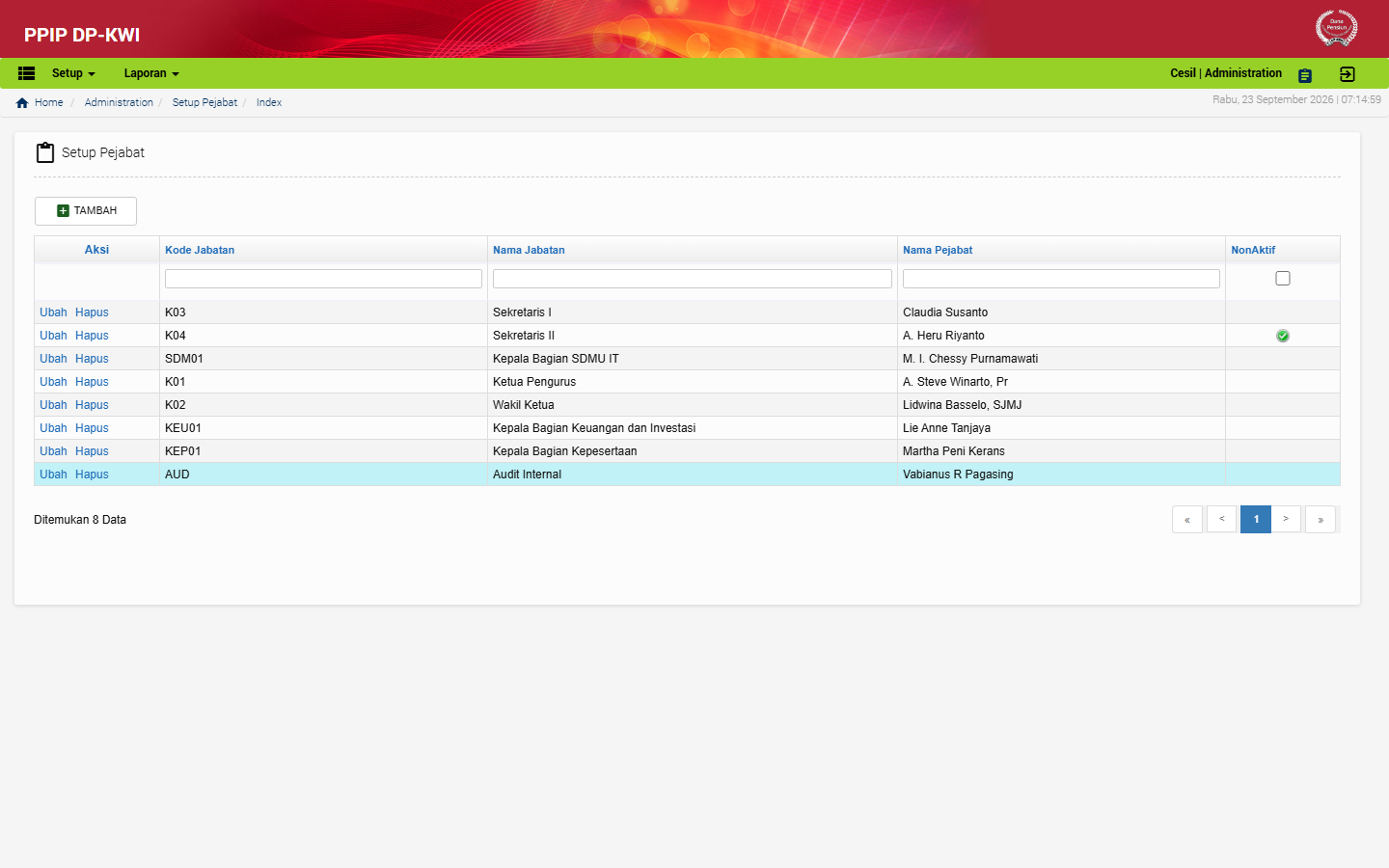Screen dimensions: 1389x868
Task: Sort by Nama Jabatan column header
Action: [x=529, y=250]
